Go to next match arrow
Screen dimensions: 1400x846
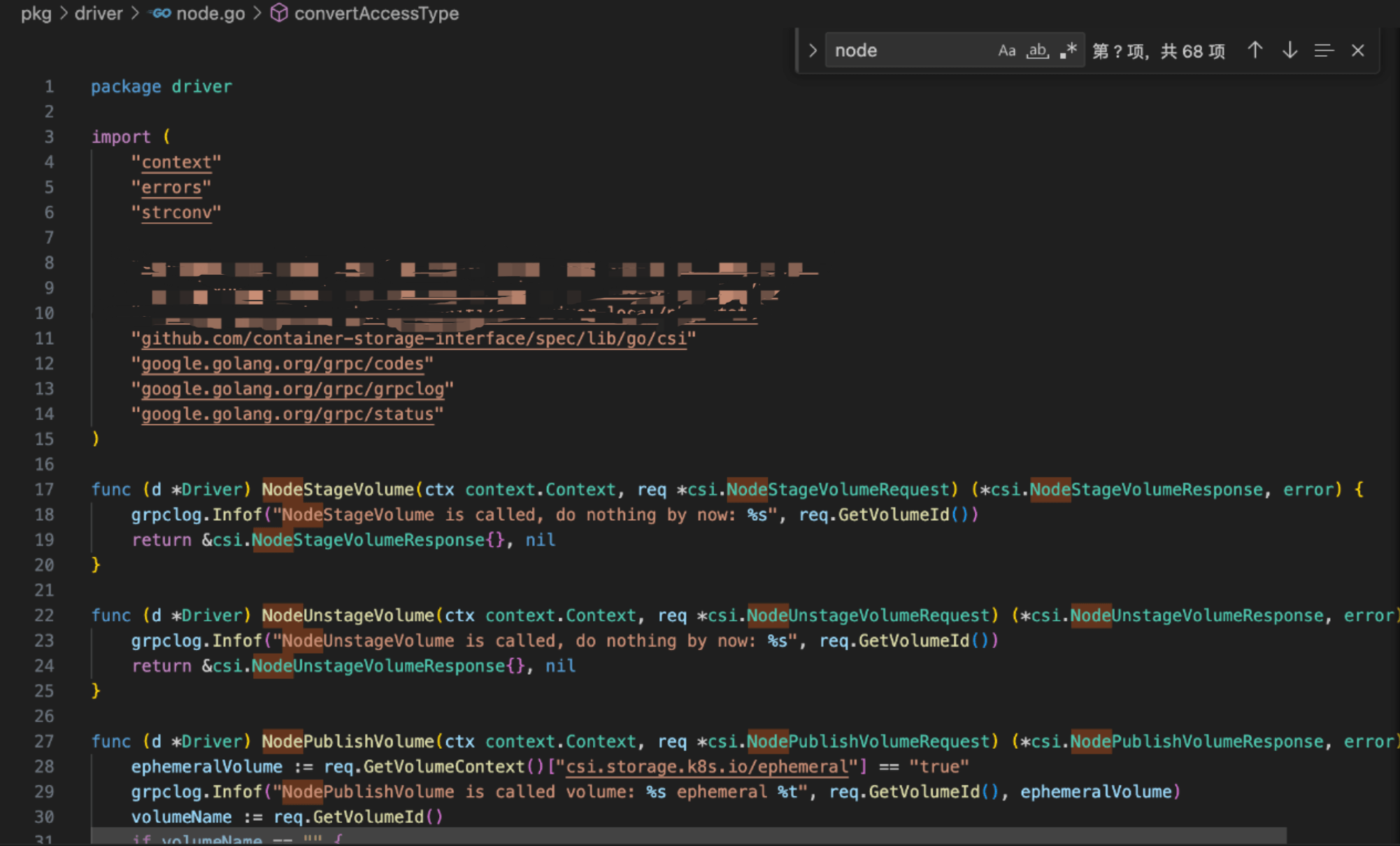pos(1290,50)
